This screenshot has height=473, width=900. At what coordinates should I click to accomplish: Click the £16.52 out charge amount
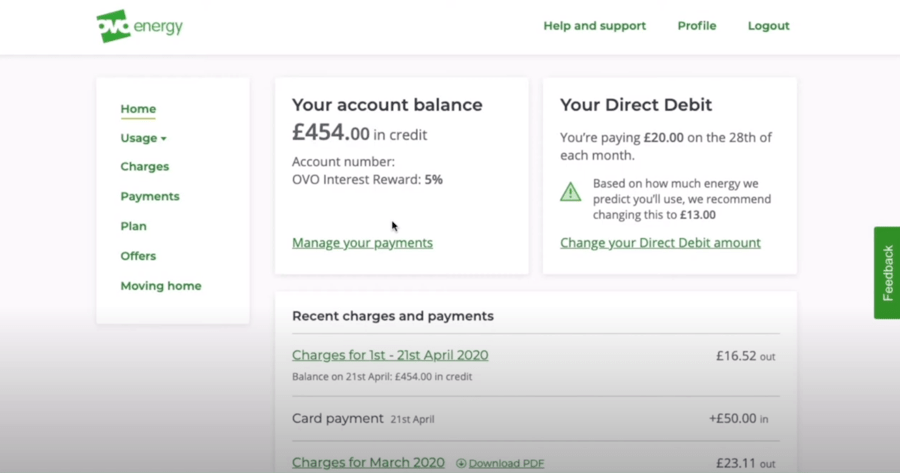pos(746,356)
